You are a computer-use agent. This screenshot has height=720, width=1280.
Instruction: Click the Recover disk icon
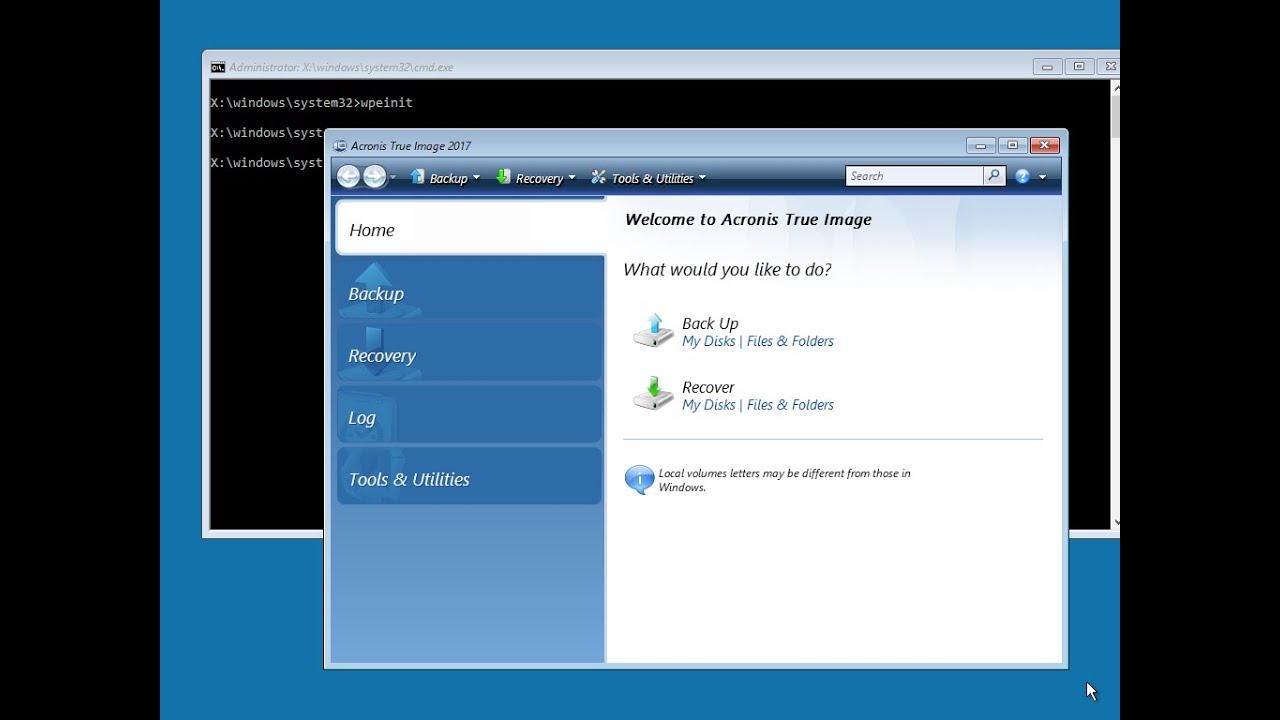[654, 394]
